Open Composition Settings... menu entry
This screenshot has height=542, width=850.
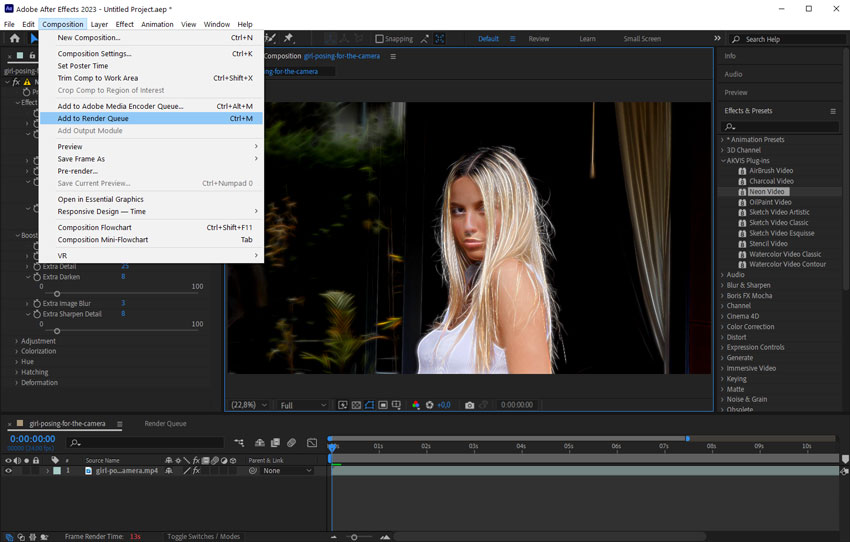pyautogui.click(x=151, y=54)
